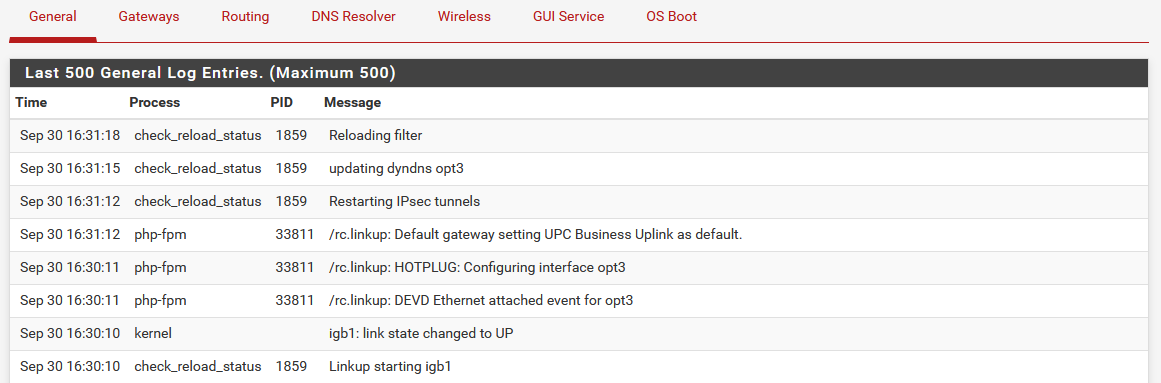Viewport: 1161px width, 383px height.
Task: Click the PID column header
Action: pyautogui.click(x=281, y=102)
